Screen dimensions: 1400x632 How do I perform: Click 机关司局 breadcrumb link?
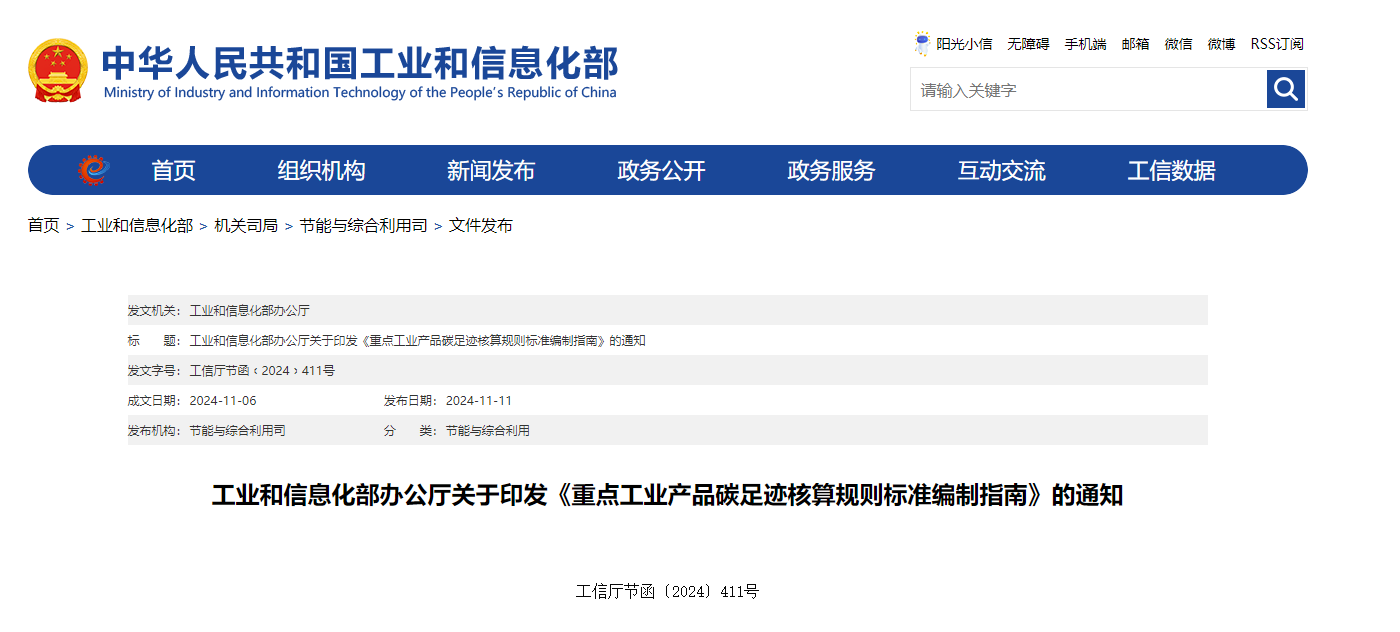(246, 226)
